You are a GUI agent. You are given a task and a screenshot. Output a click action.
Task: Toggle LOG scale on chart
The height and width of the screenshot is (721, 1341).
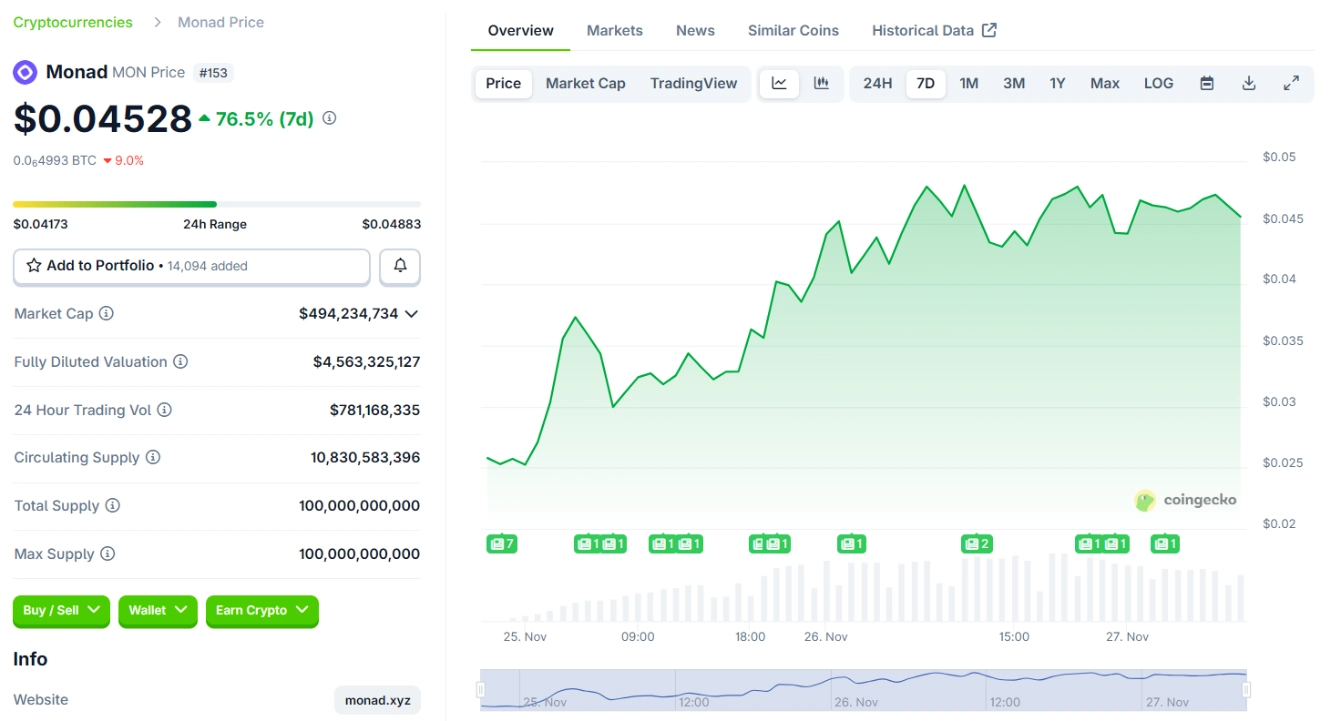(1158, 83)
